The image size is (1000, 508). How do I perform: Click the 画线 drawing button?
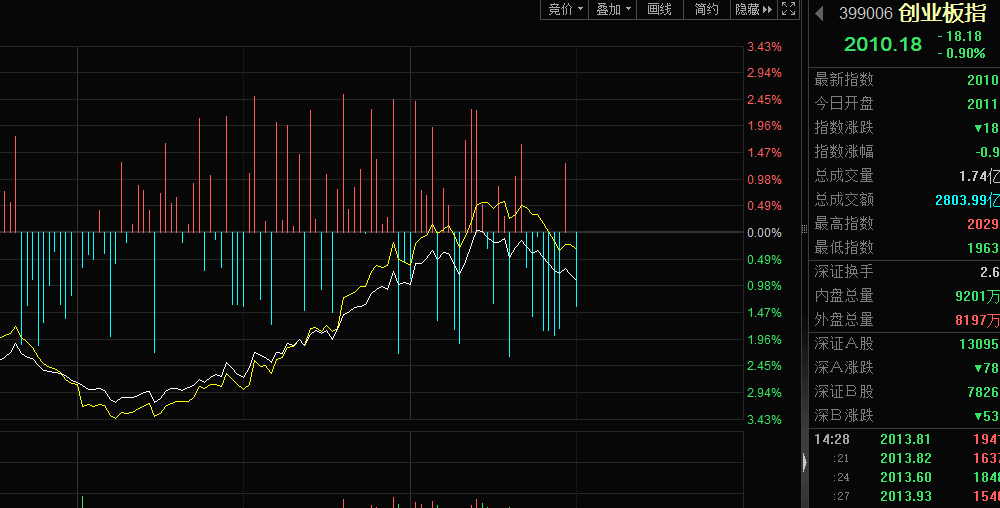pos(660,9)
